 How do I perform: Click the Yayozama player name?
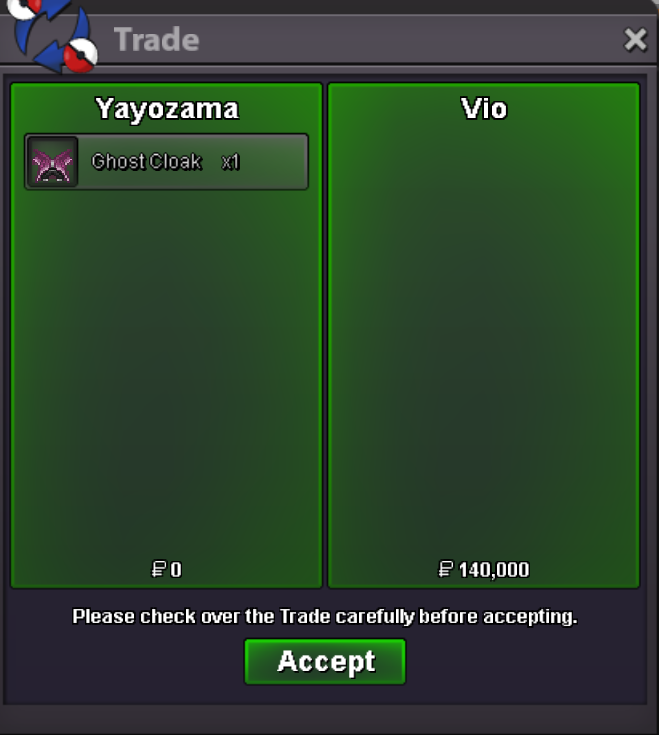click(167, 109)
